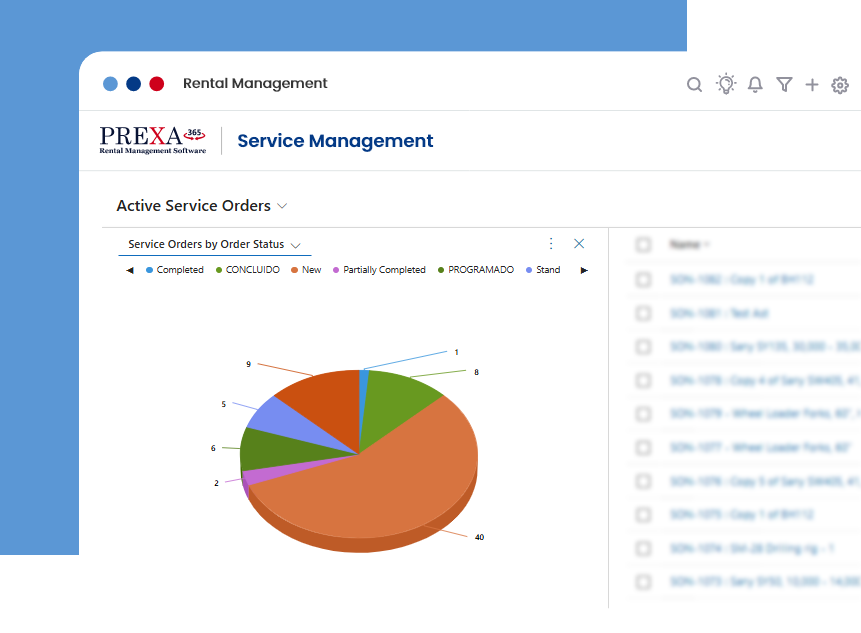861x633 pixels.
Task: Check the second service order row checkbox
Action: tap(643, 313)
